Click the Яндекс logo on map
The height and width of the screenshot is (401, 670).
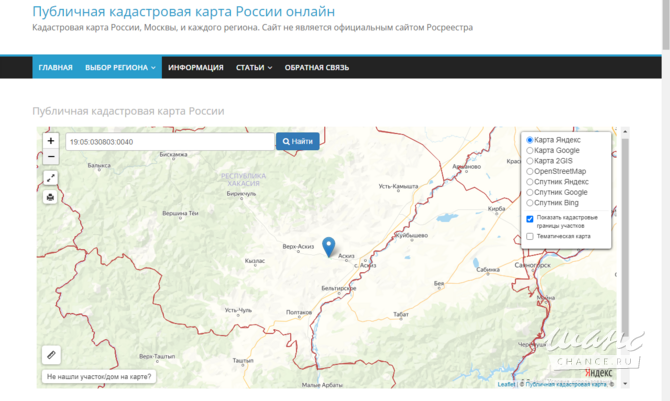598,373
